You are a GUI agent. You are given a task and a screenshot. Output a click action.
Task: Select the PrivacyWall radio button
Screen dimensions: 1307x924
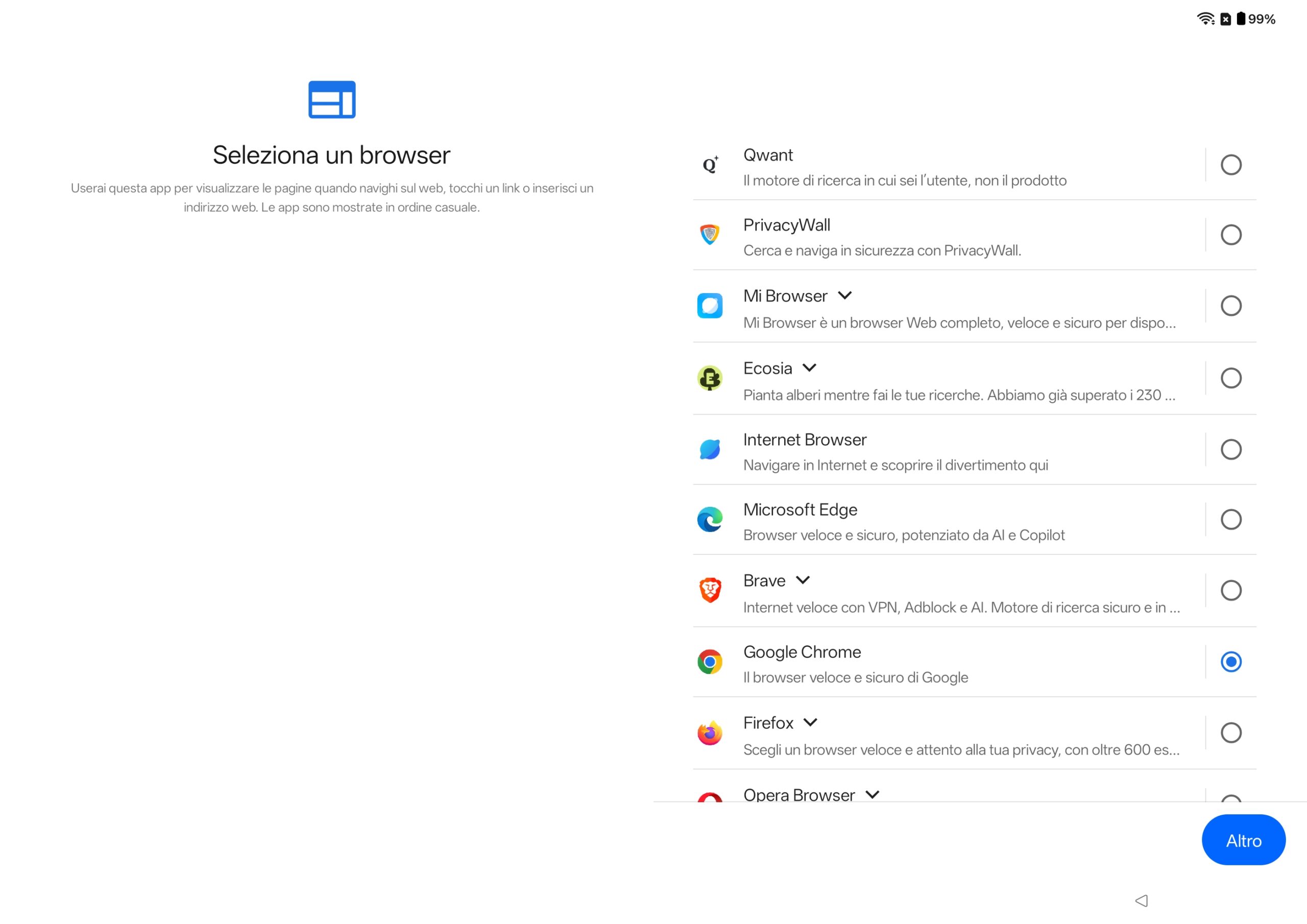coord(1231,234)
